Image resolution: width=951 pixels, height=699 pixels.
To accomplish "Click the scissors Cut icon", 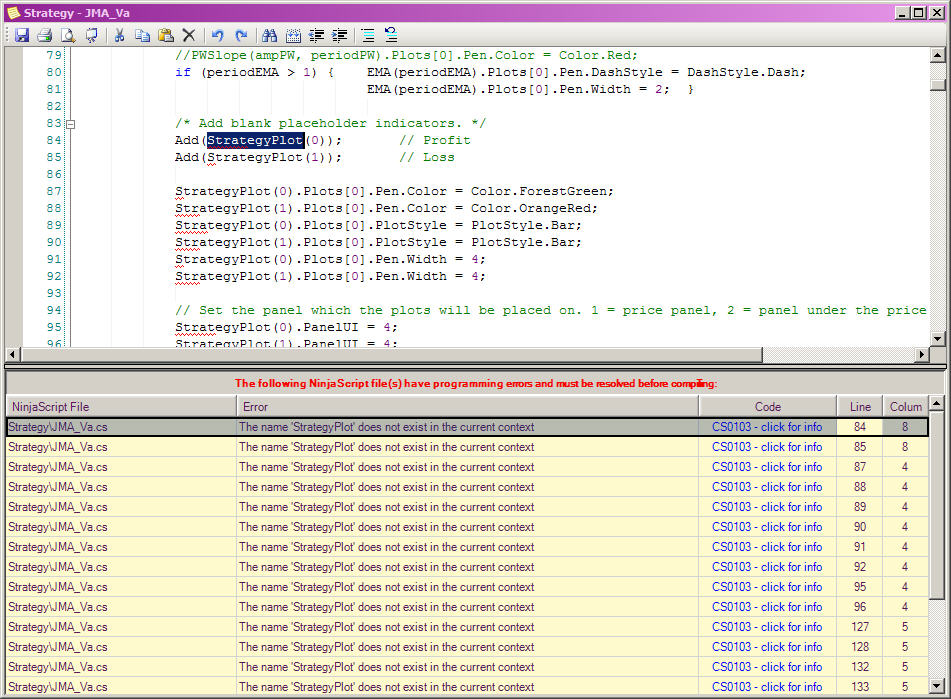I will (x=119, y=35).
